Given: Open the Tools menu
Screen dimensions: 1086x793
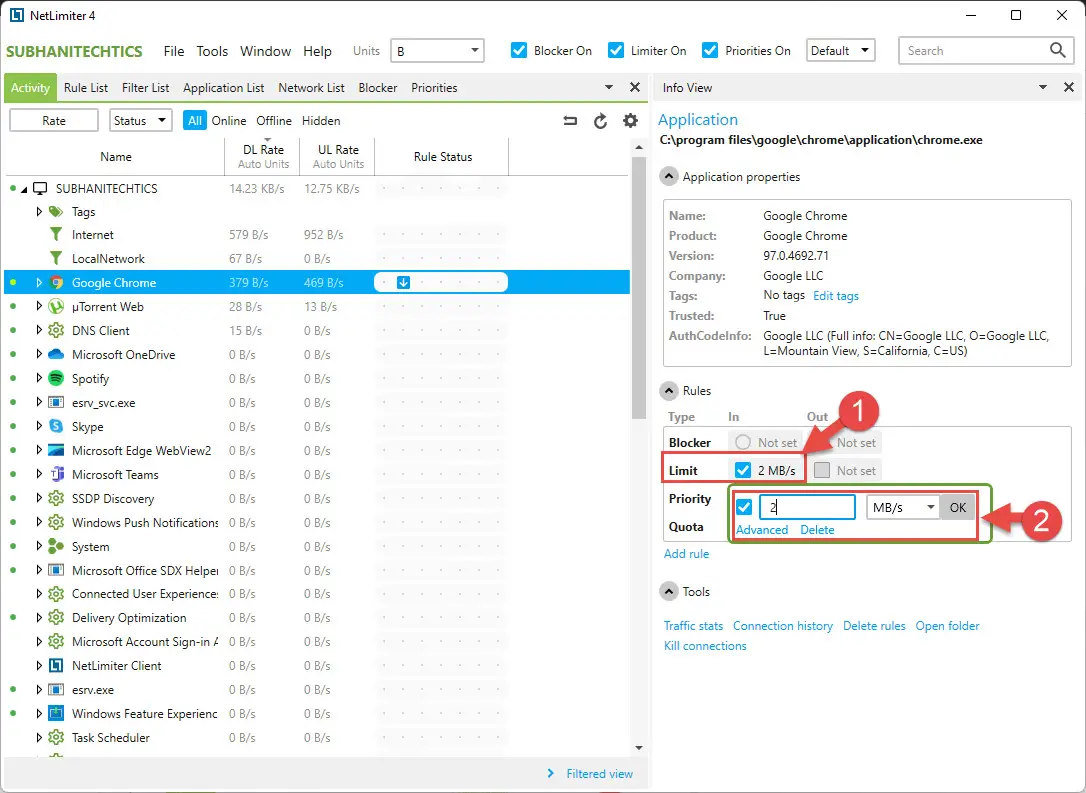Looking at the screenshot, I should (212, 51).
